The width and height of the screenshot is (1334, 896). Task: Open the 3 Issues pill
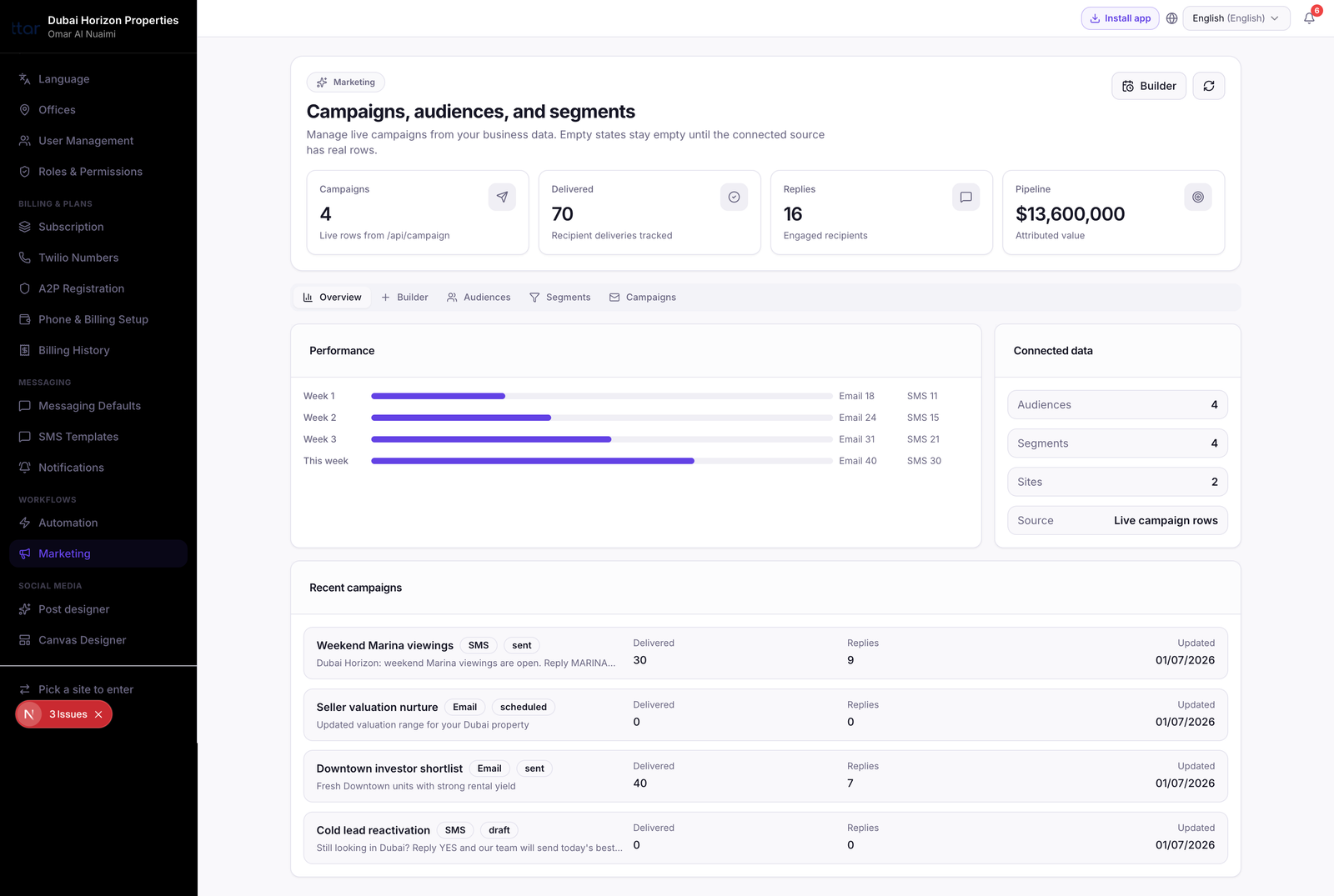pos(63,714)
